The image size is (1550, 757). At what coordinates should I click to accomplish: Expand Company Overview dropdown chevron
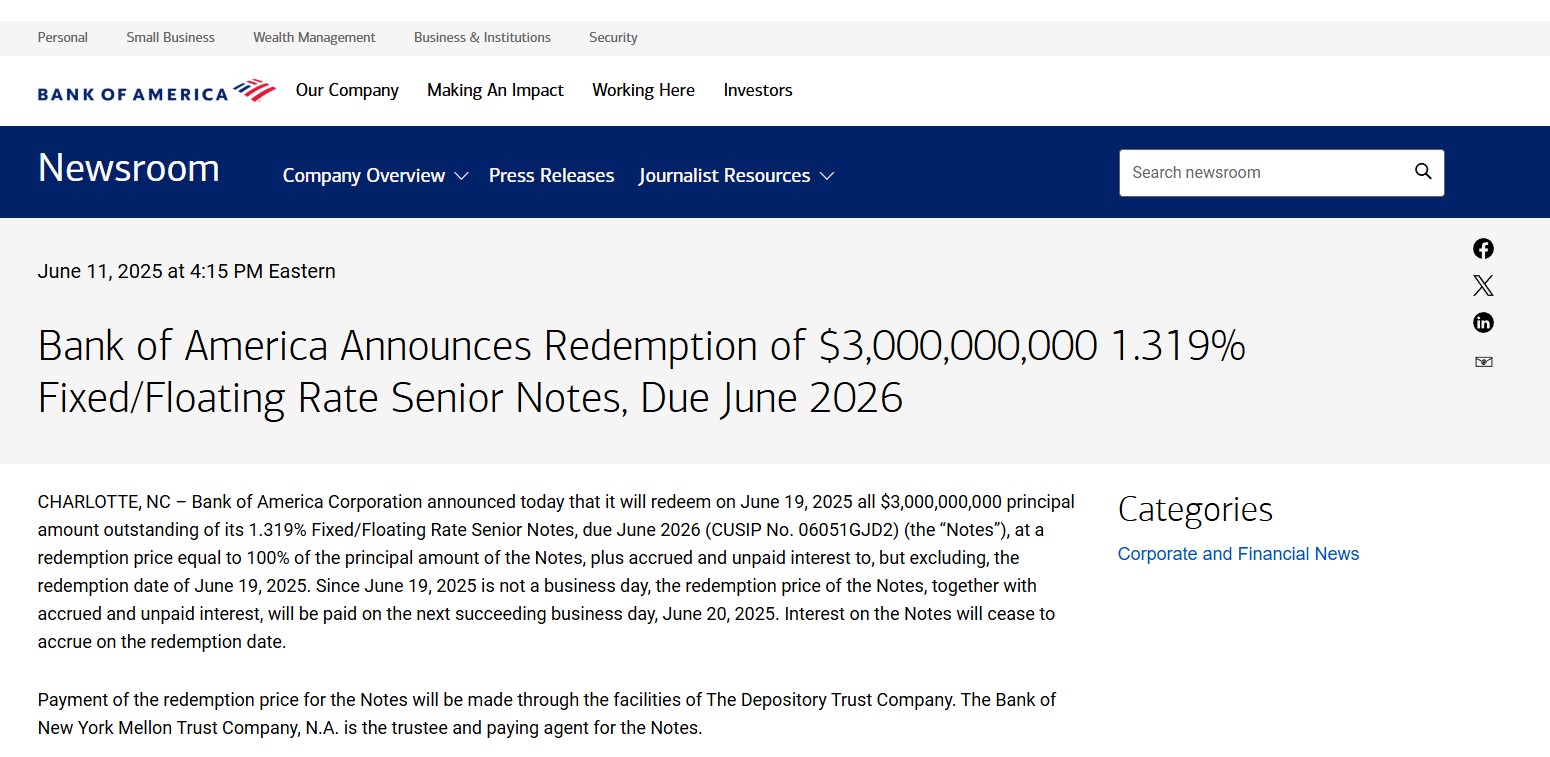coord(461,176)
